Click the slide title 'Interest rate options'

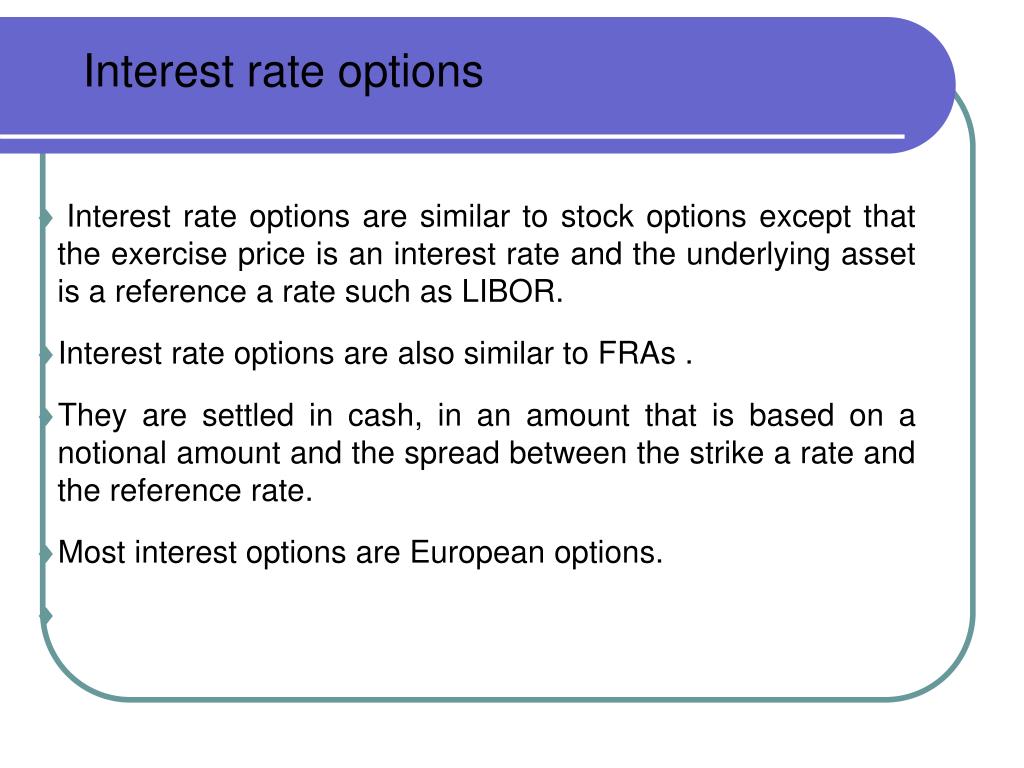[283, 72]
